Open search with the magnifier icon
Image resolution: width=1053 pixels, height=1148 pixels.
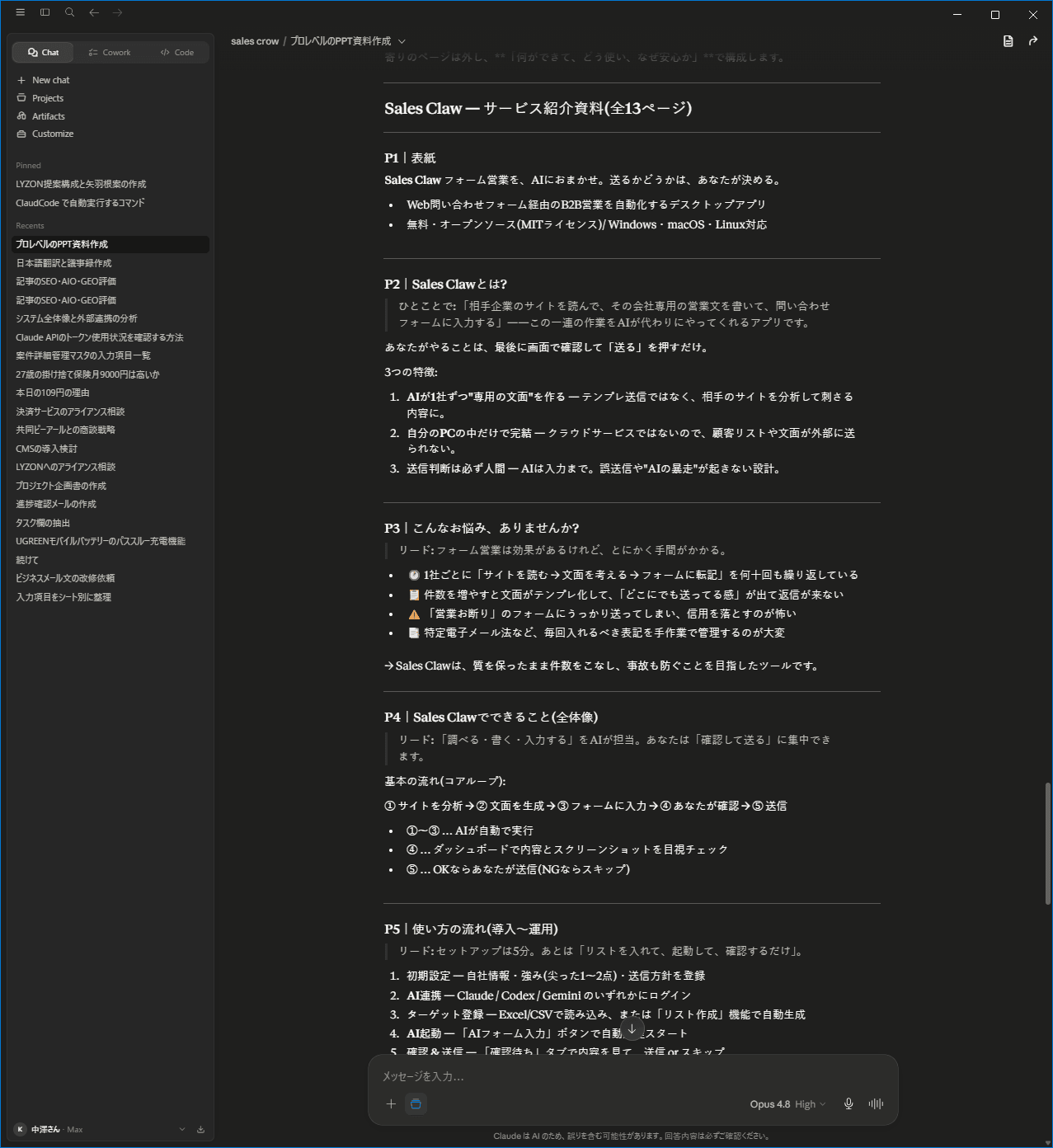point(70,12)
